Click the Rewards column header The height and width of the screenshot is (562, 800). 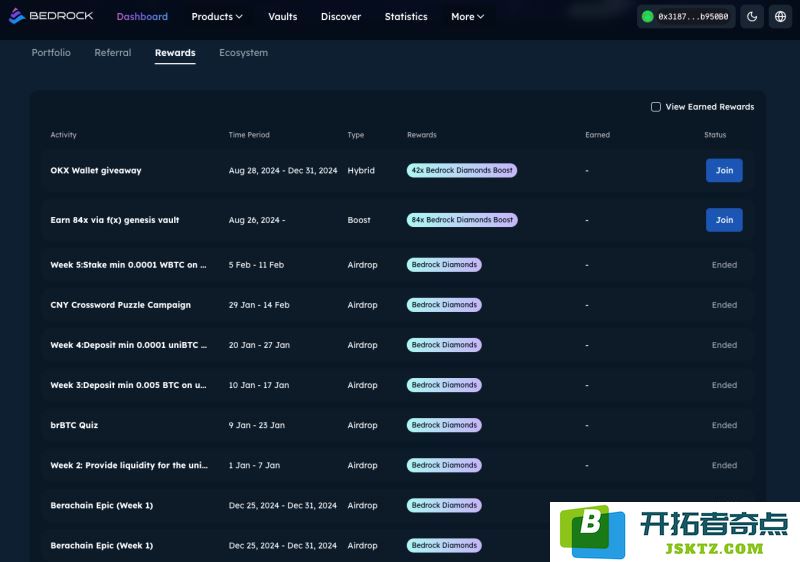(x=422, y=135)
